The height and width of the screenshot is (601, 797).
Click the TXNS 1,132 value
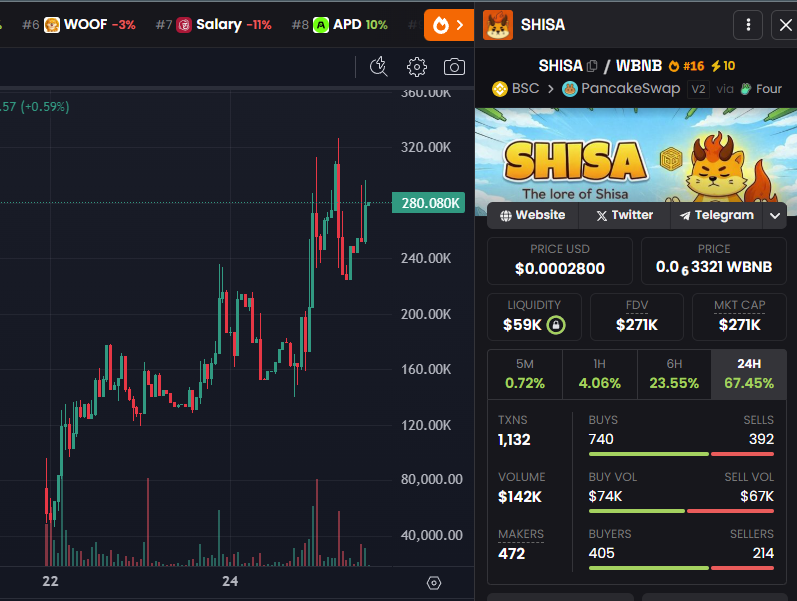[x=514, y=440]
